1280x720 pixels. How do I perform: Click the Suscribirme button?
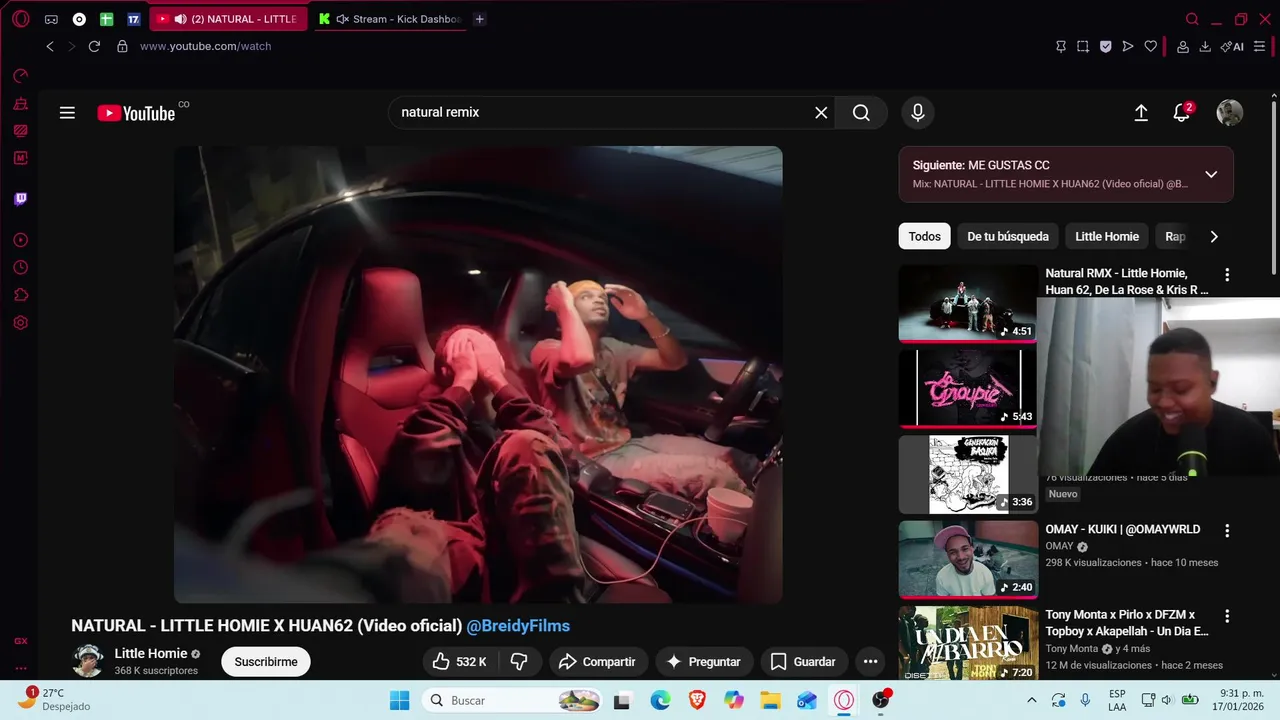point(266,662)
